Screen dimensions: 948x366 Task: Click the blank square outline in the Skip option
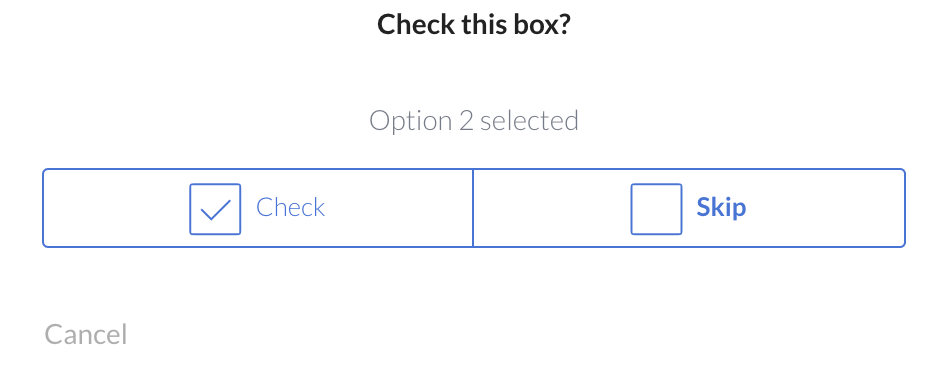coord(656,209)
